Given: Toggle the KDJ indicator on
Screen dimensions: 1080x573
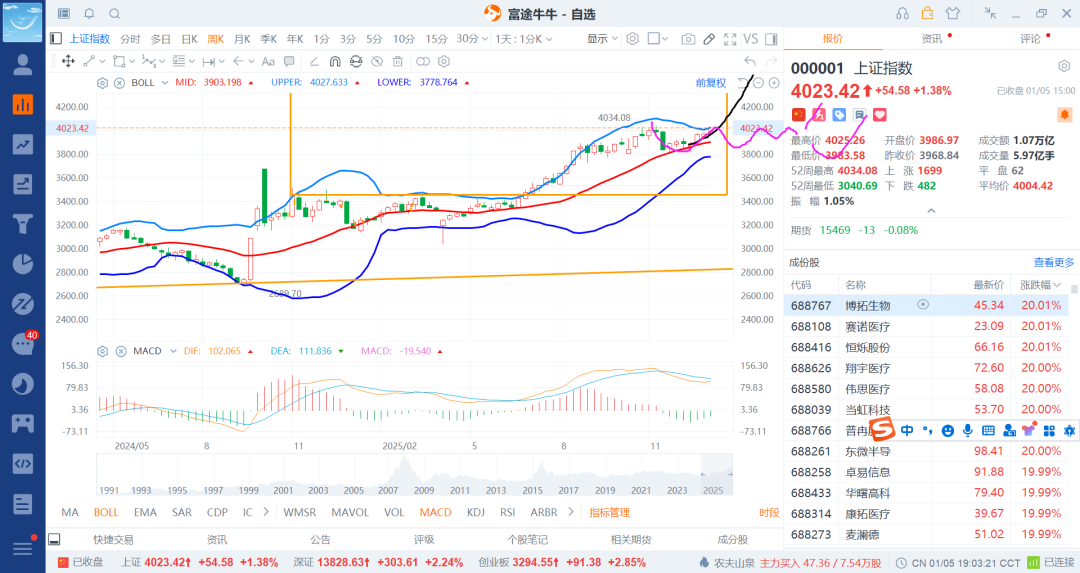Looking at the screenshot, I should point(476,512).
